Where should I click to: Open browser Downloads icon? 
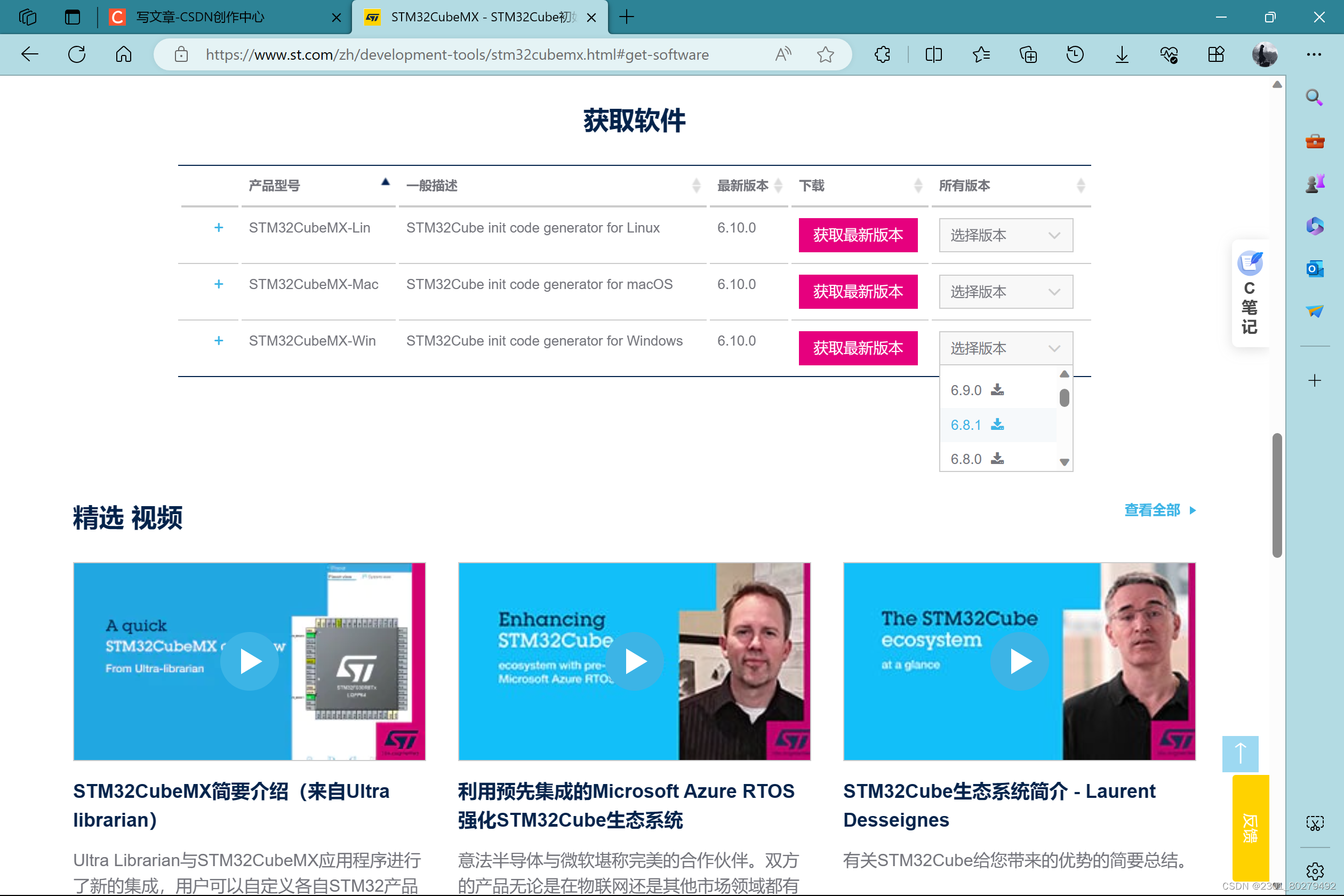pyautogui.click(x=1121, y=54)
